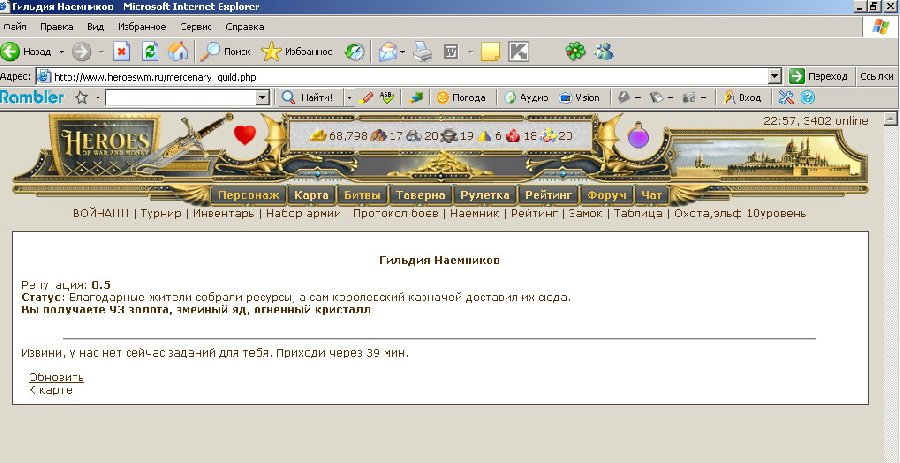Screen dimensions: 900x463
Task: Click the red heart health icon
Action: click(x=245, y=135)
